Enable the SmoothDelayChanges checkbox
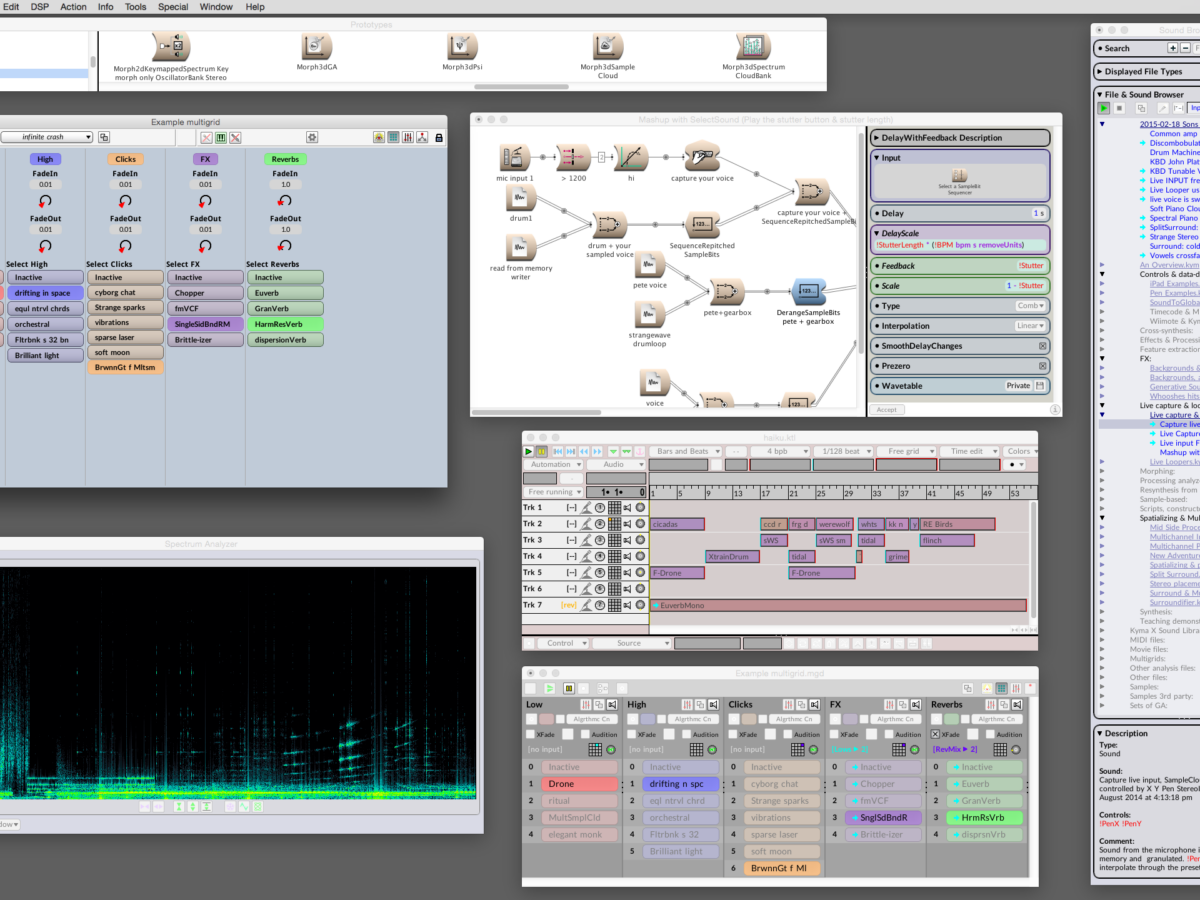1200x900 pixels. click(x=1042, y=346)
